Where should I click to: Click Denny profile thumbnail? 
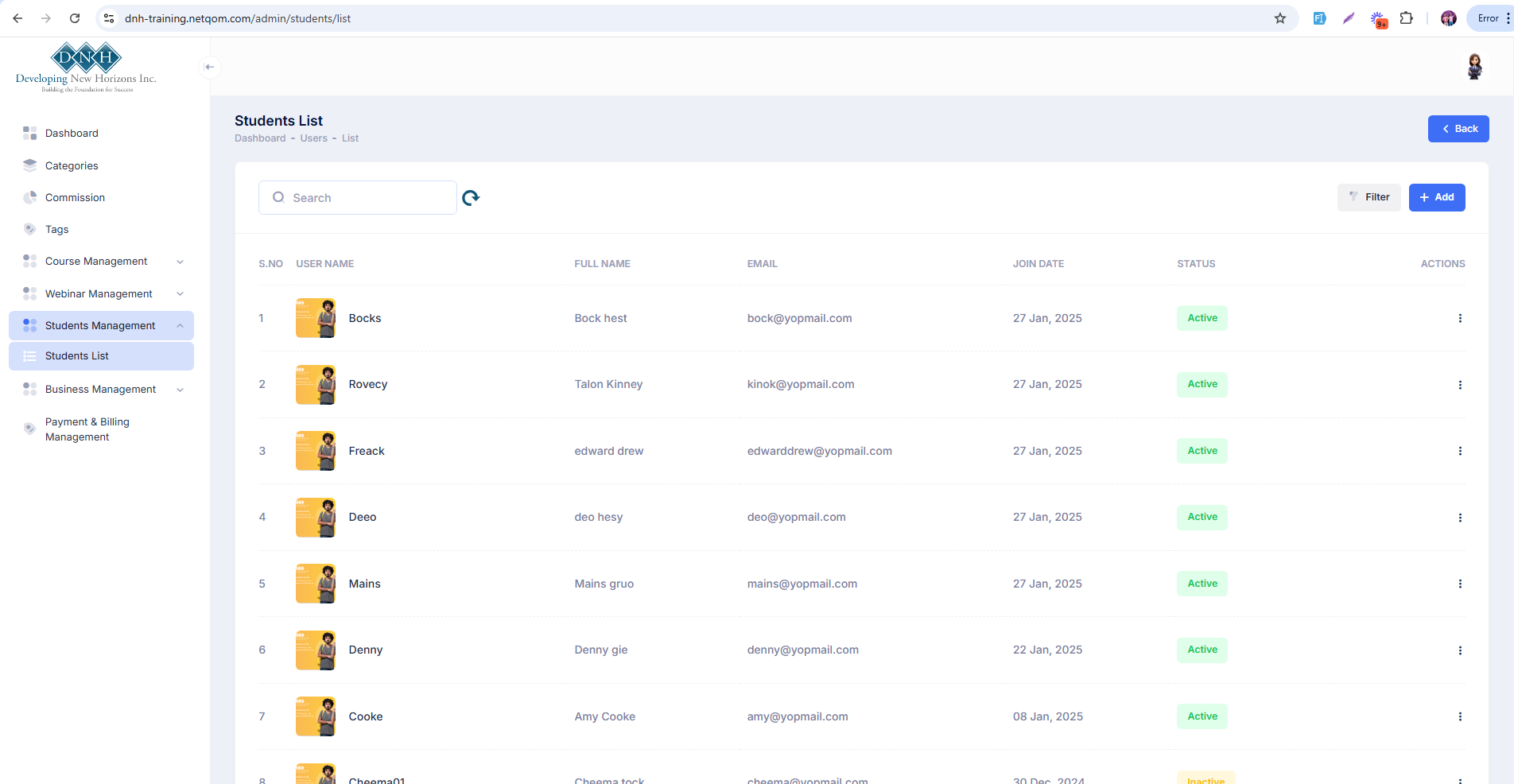[316, 650]
